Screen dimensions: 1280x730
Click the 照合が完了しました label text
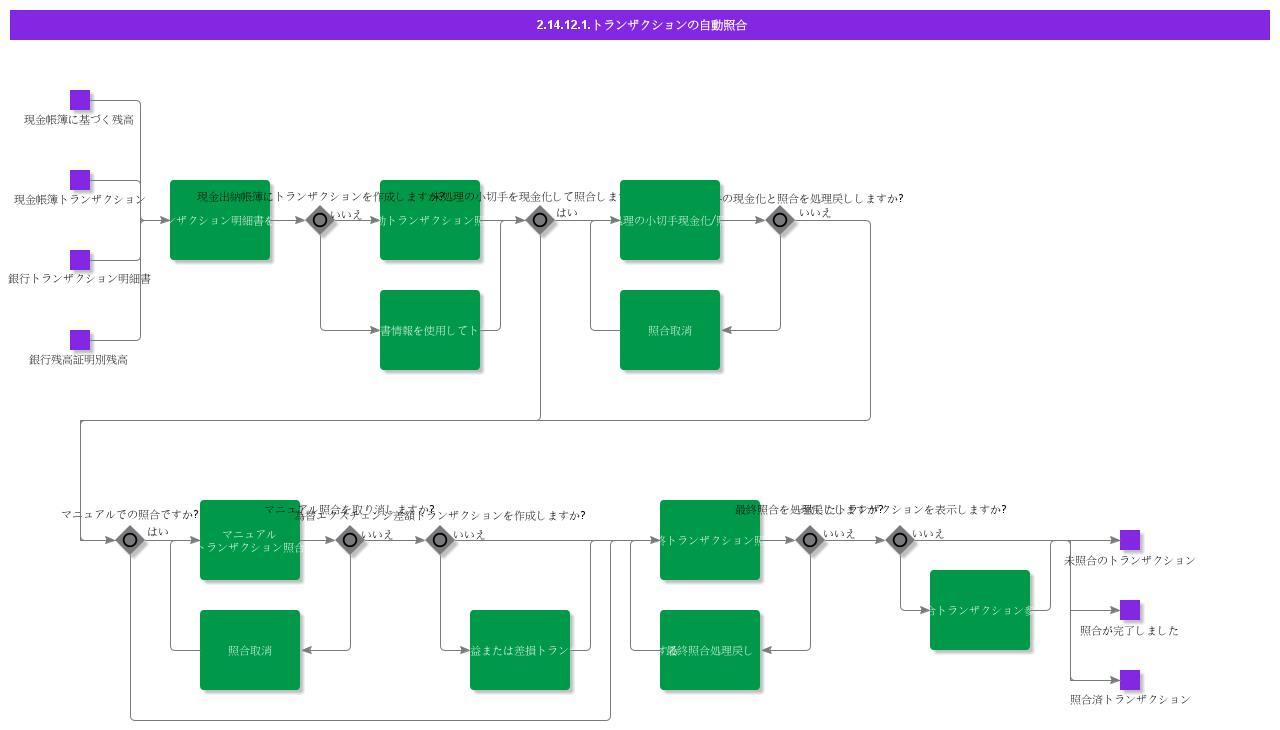point(1130,631)
